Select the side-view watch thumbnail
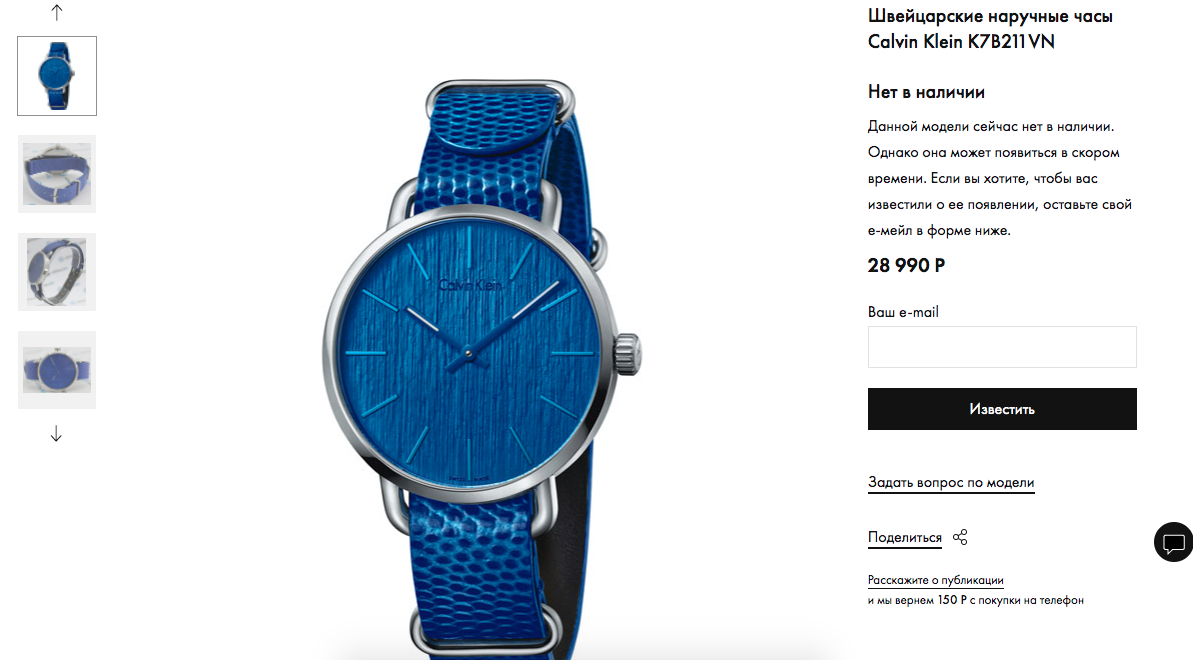Image resolution: width=1193 pixels, height=660 pixels. 57,272
